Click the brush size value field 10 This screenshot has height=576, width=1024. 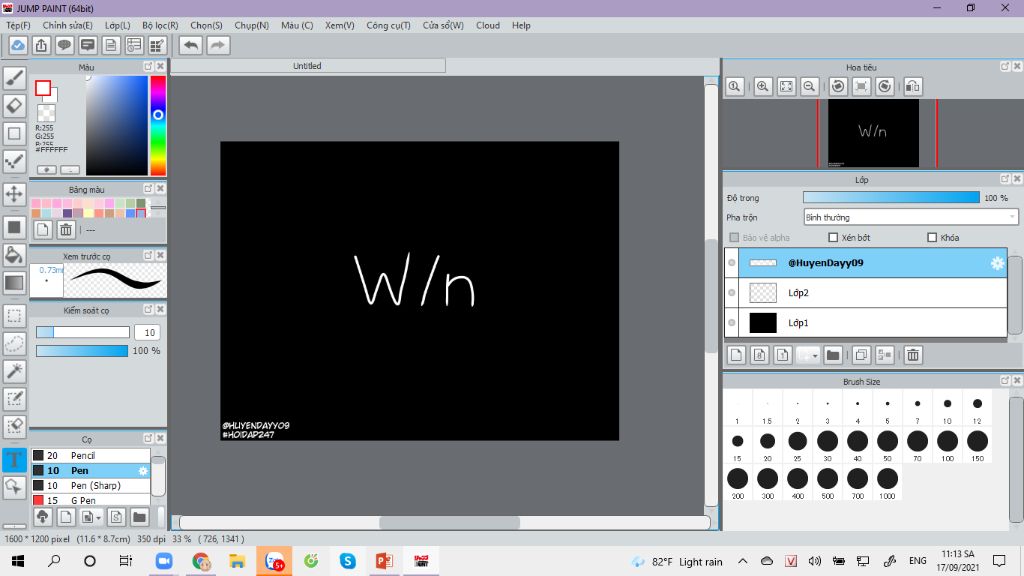[x=148, y=332]
